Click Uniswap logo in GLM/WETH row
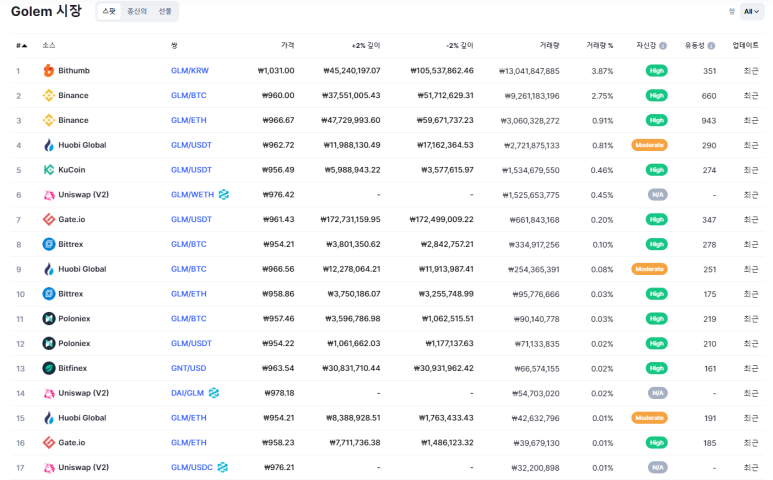Image resolution: width=773 pixels, height=480 pixels. (48, 195)
